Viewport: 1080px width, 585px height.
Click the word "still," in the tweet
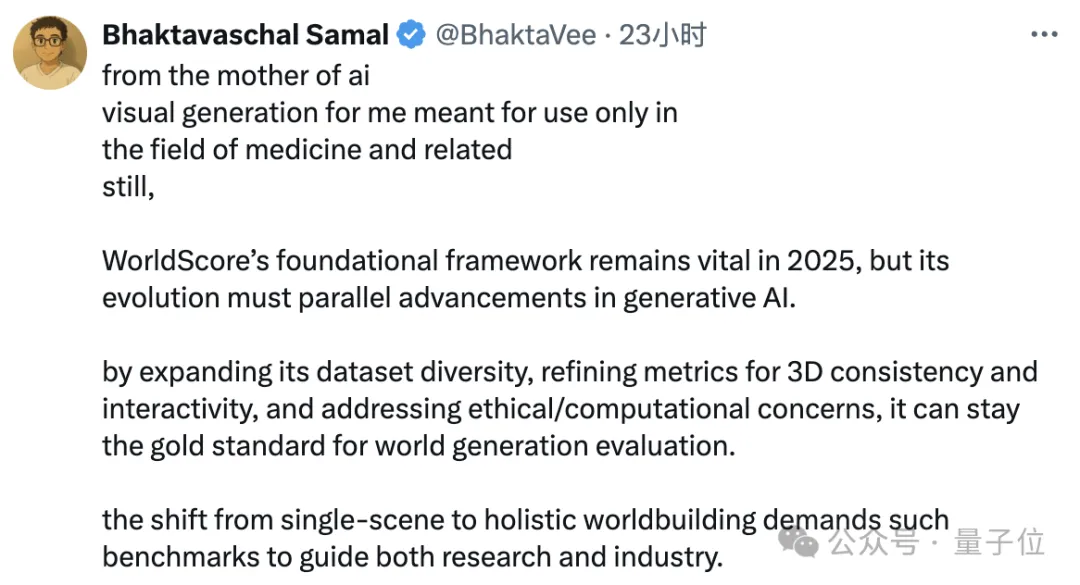coord(128,187)
